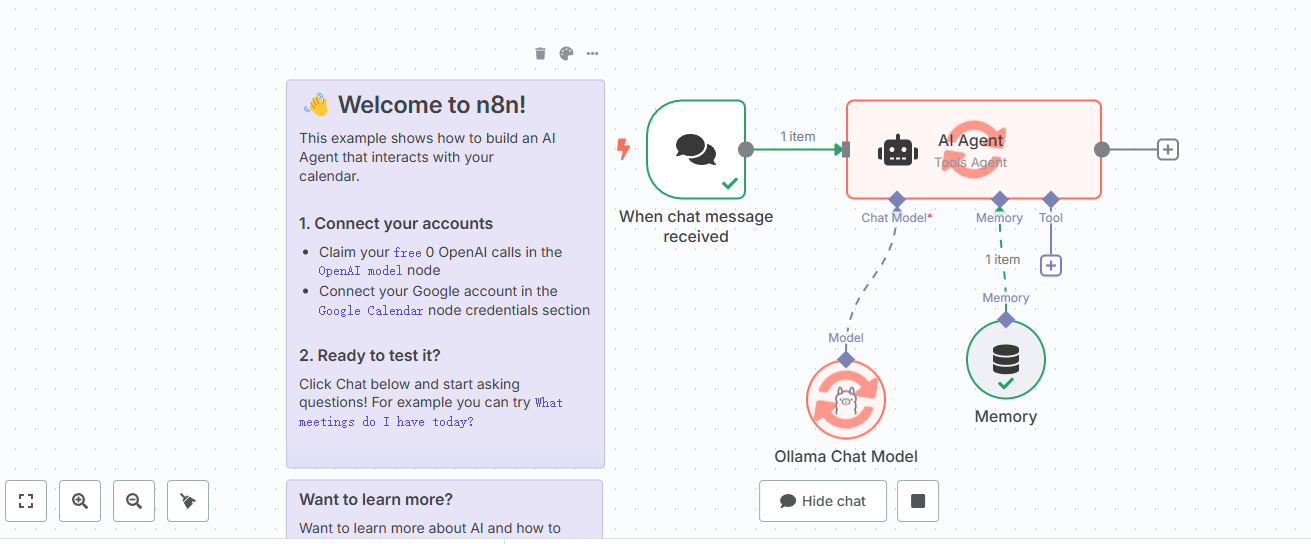This screenshot has width=1311, height=544.
Task: Click the "Ollama Chat Model" label
Action: [x=846, y=457]
